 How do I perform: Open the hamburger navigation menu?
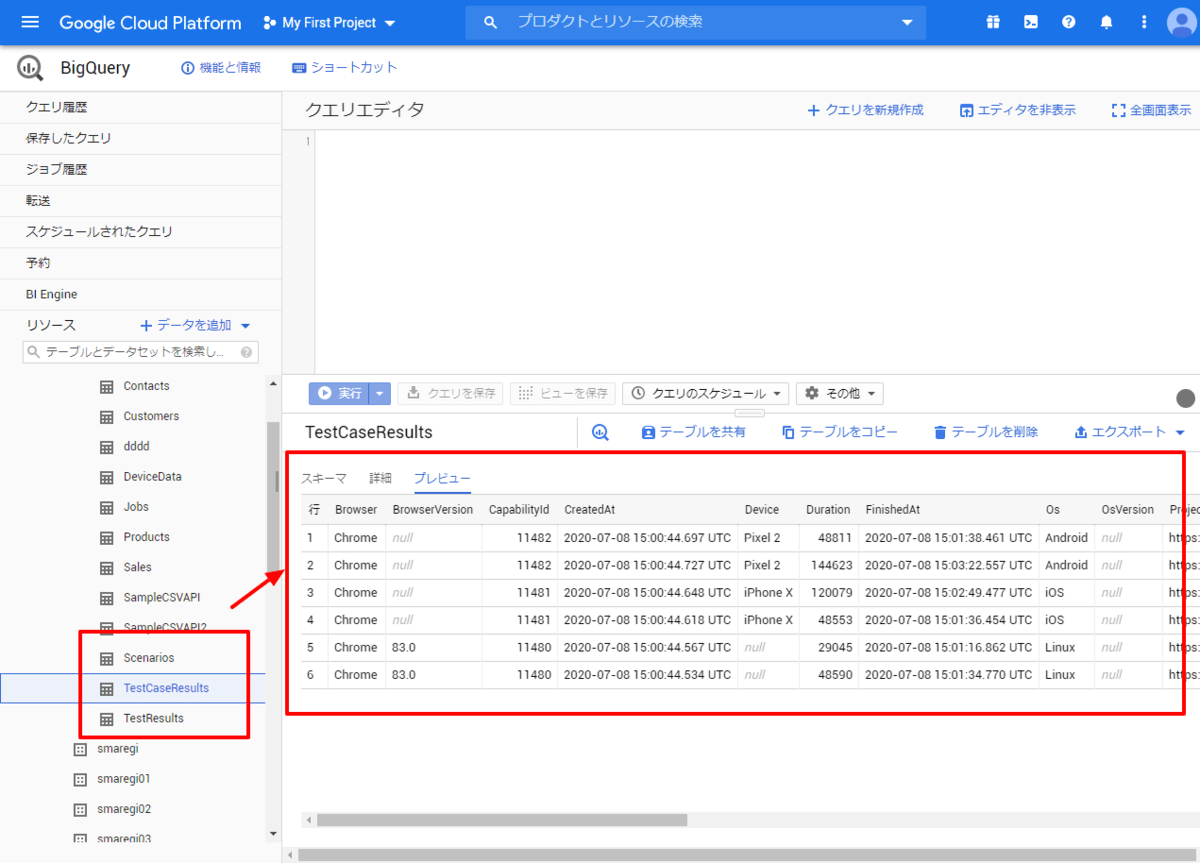30,22
